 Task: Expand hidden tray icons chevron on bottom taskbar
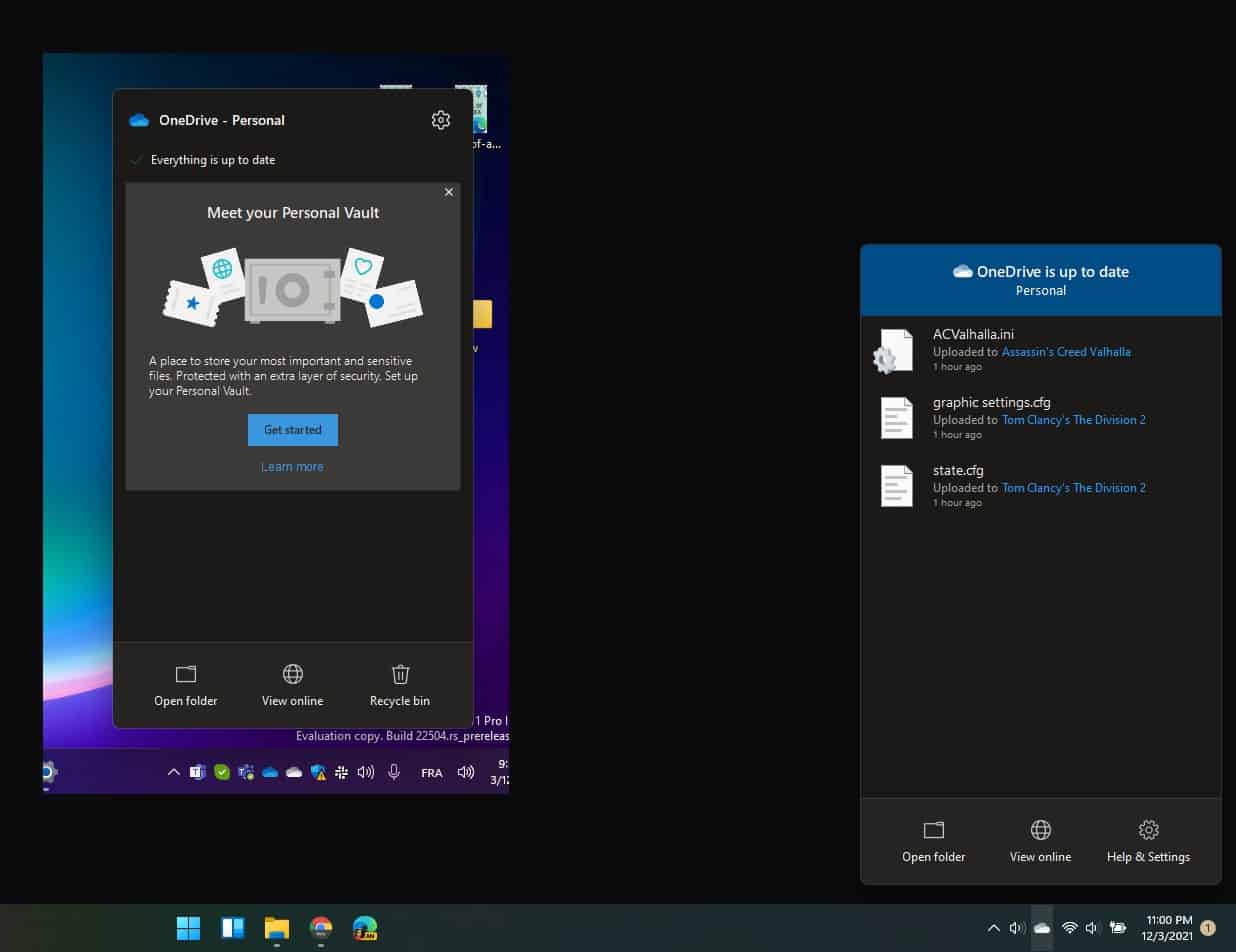click(993, 928)
